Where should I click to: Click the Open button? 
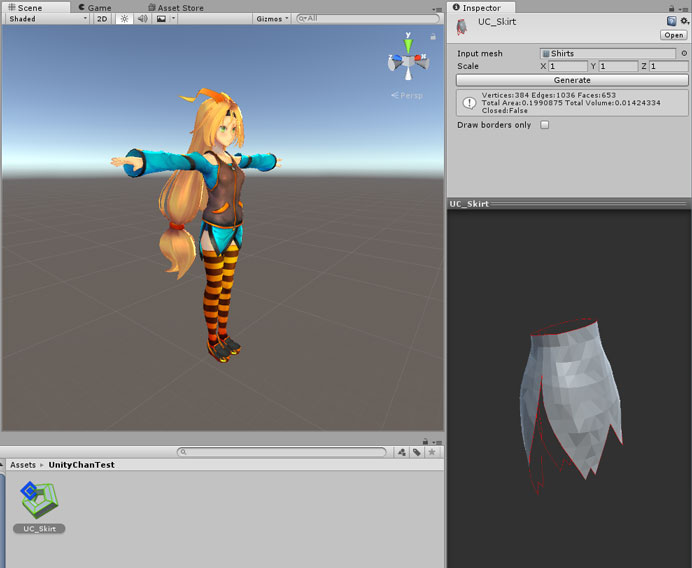673,35
